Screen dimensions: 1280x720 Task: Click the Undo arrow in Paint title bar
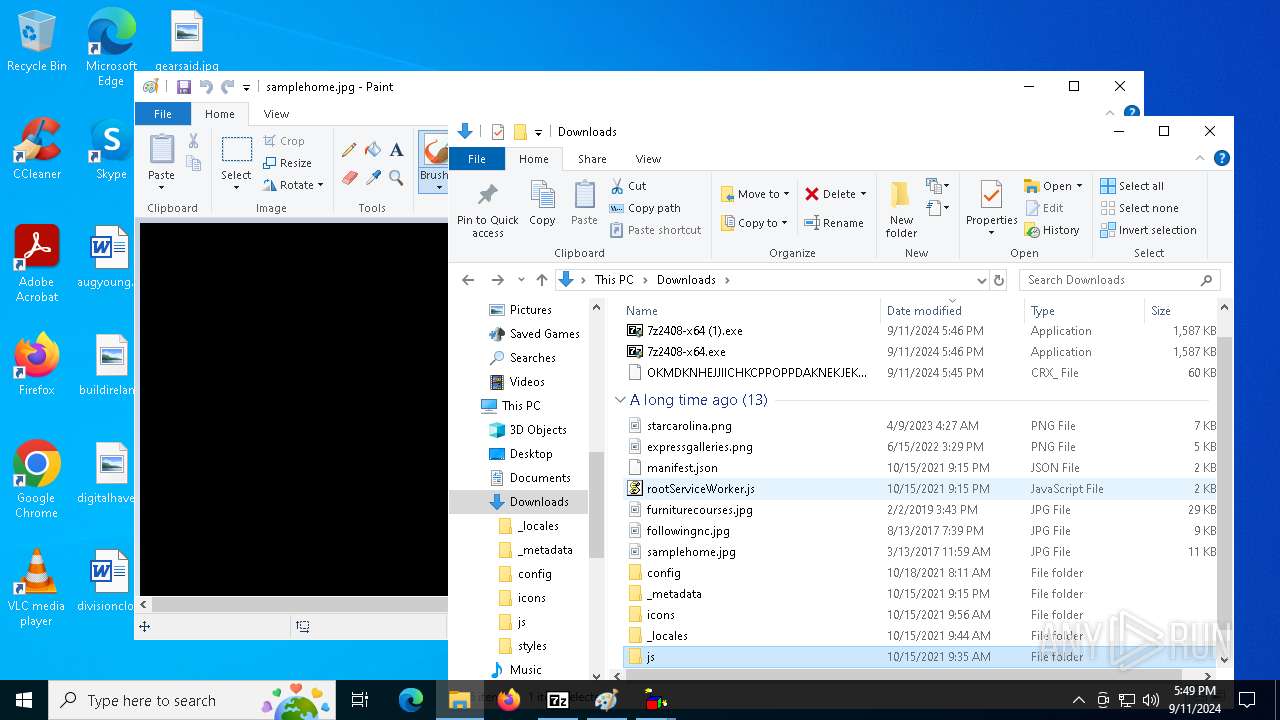pos(206,87)
